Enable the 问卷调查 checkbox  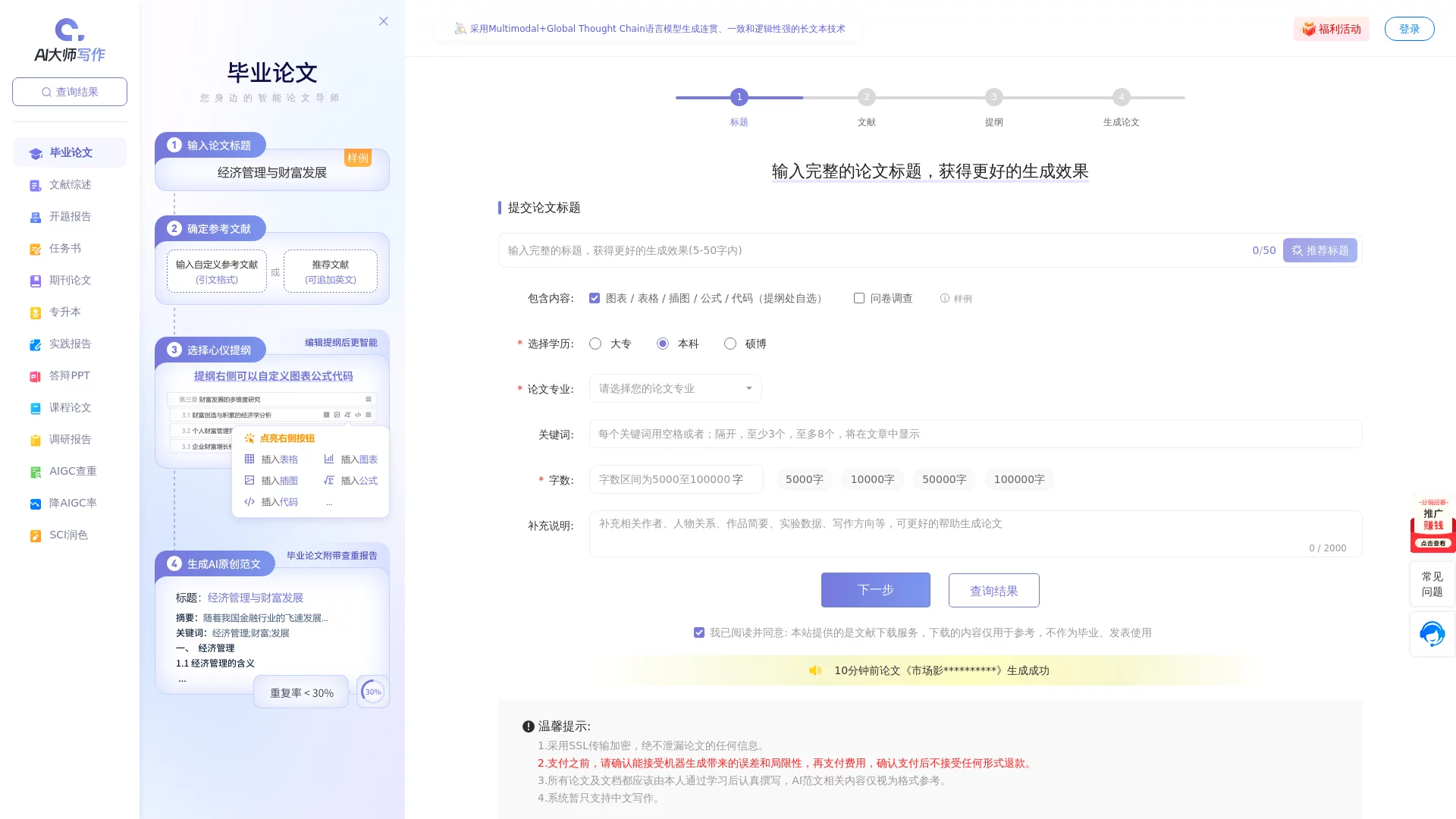click(x=859, y=298)
